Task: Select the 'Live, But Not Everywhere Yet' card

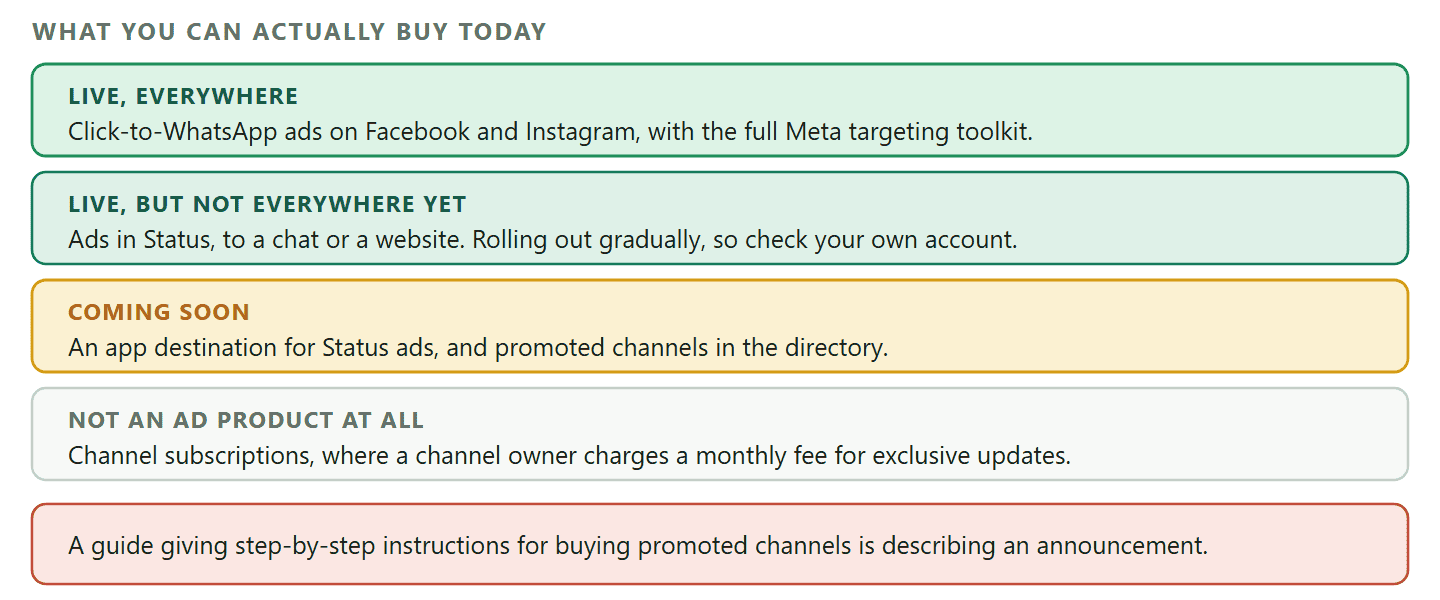Action: click(720, 218)
